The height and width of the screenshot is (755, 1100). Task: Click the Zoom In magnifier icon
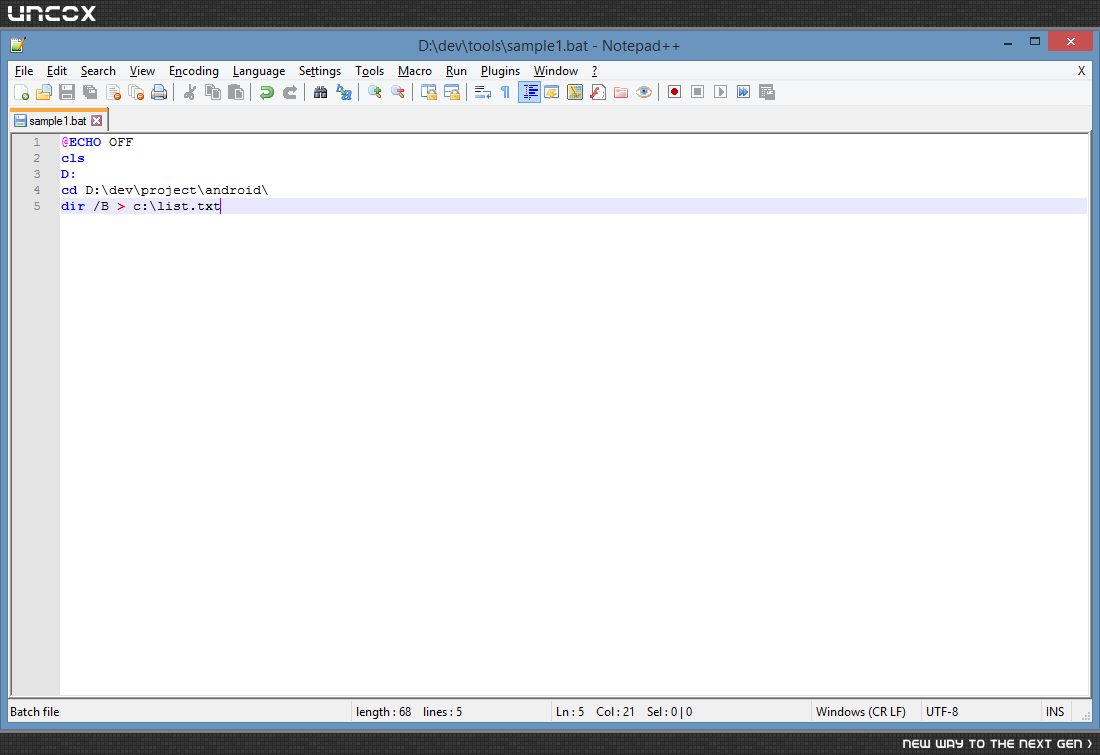point(375,92)
